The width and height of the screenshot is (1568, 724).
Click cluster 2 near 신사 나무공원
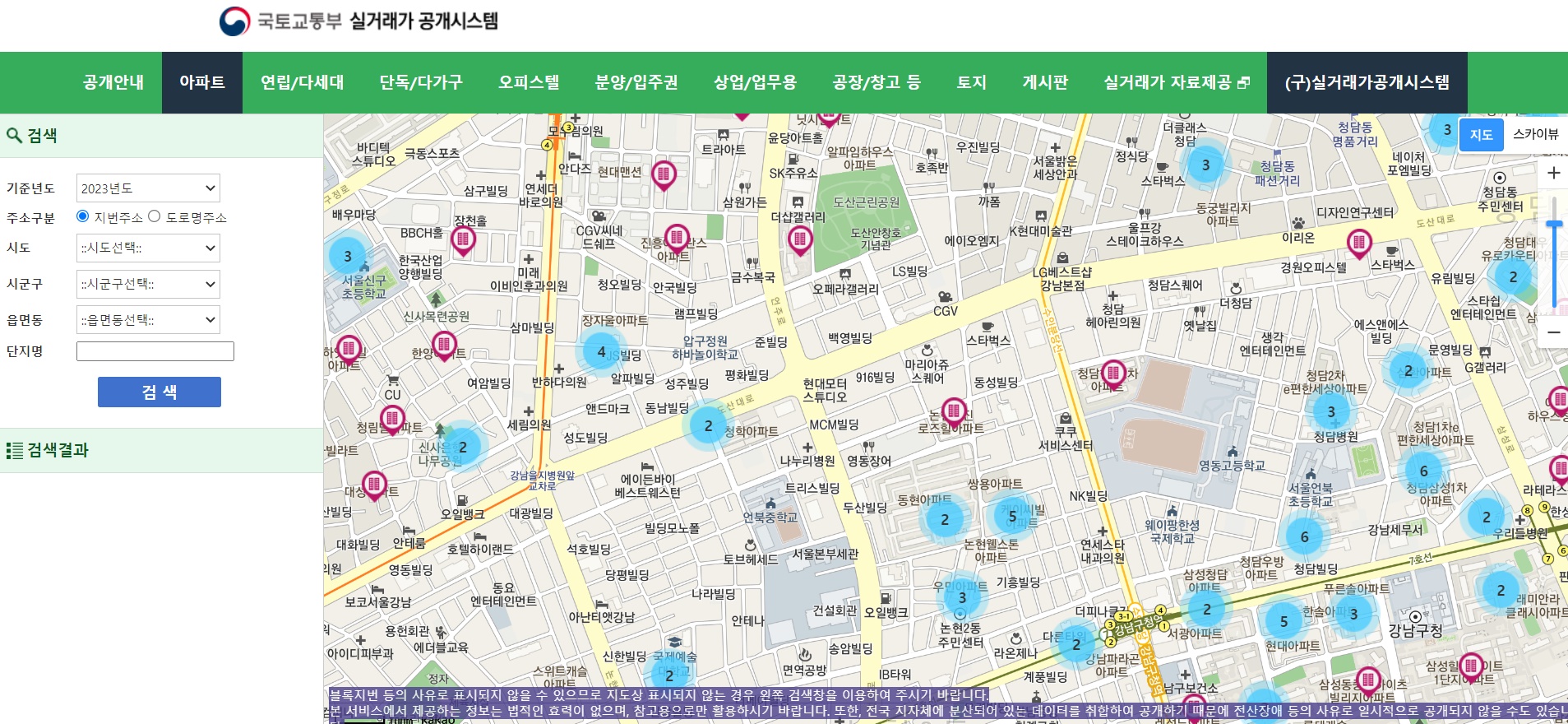463,447
